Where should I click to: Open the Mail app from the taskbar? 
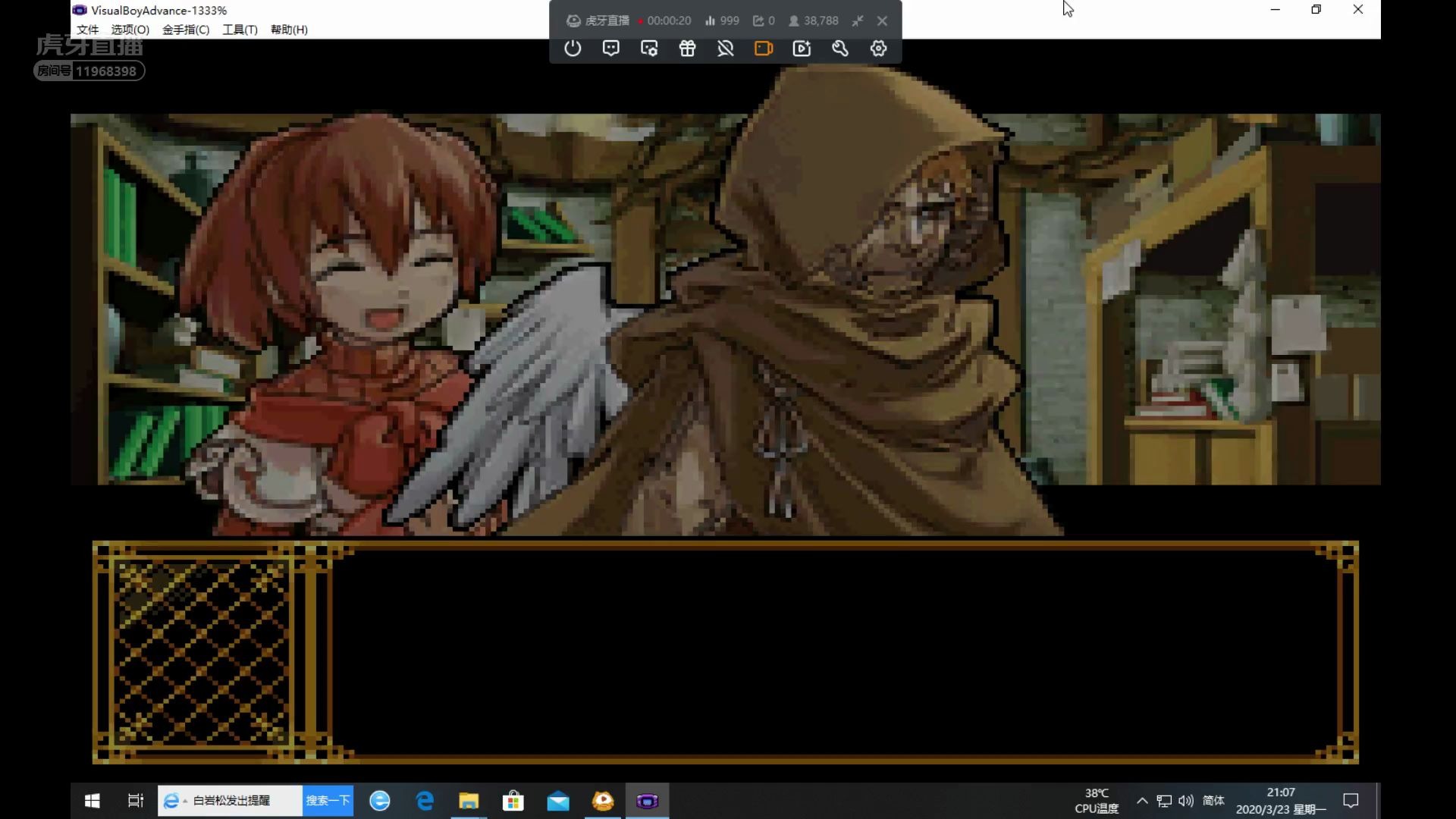tap(558, 801)
